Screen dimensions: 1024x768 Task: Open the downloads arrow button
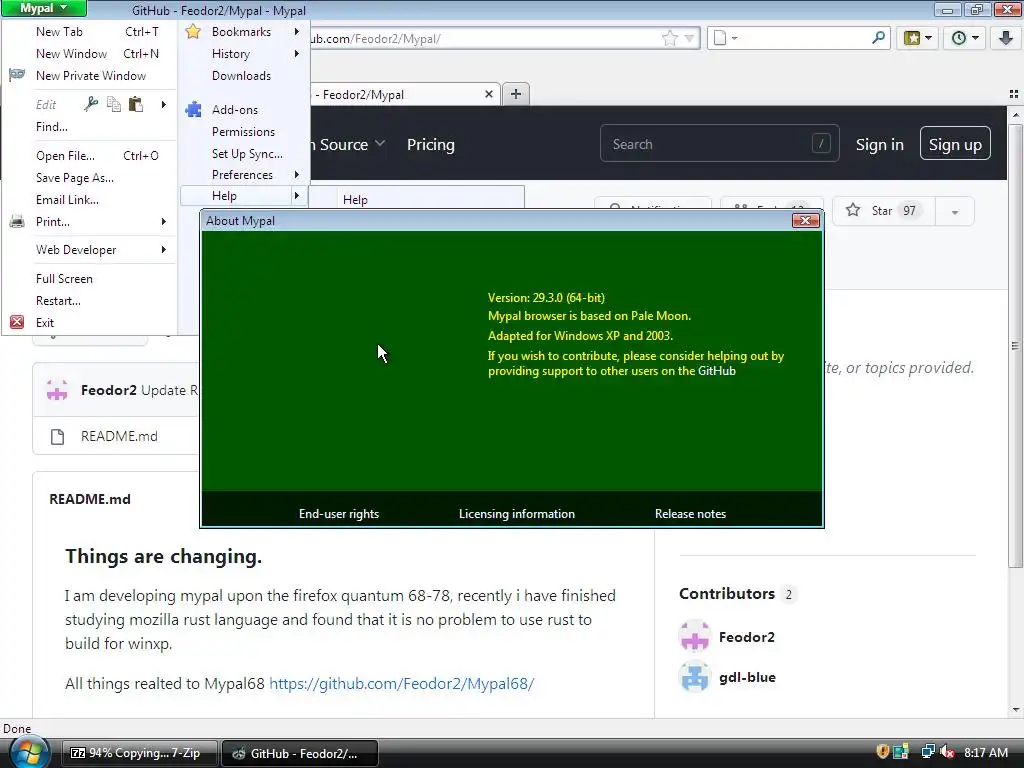1006,38
